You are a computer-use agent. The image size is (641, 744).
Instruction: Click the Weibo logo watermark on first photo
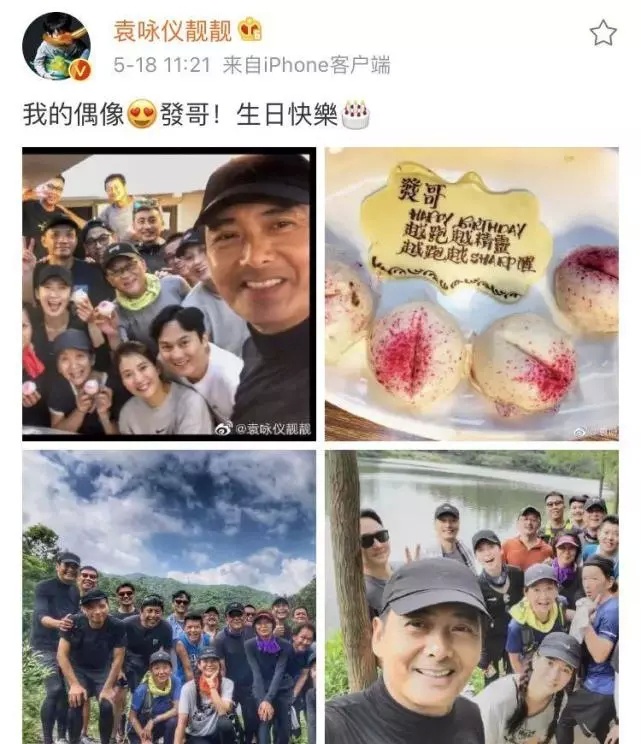tap(223, 428)
